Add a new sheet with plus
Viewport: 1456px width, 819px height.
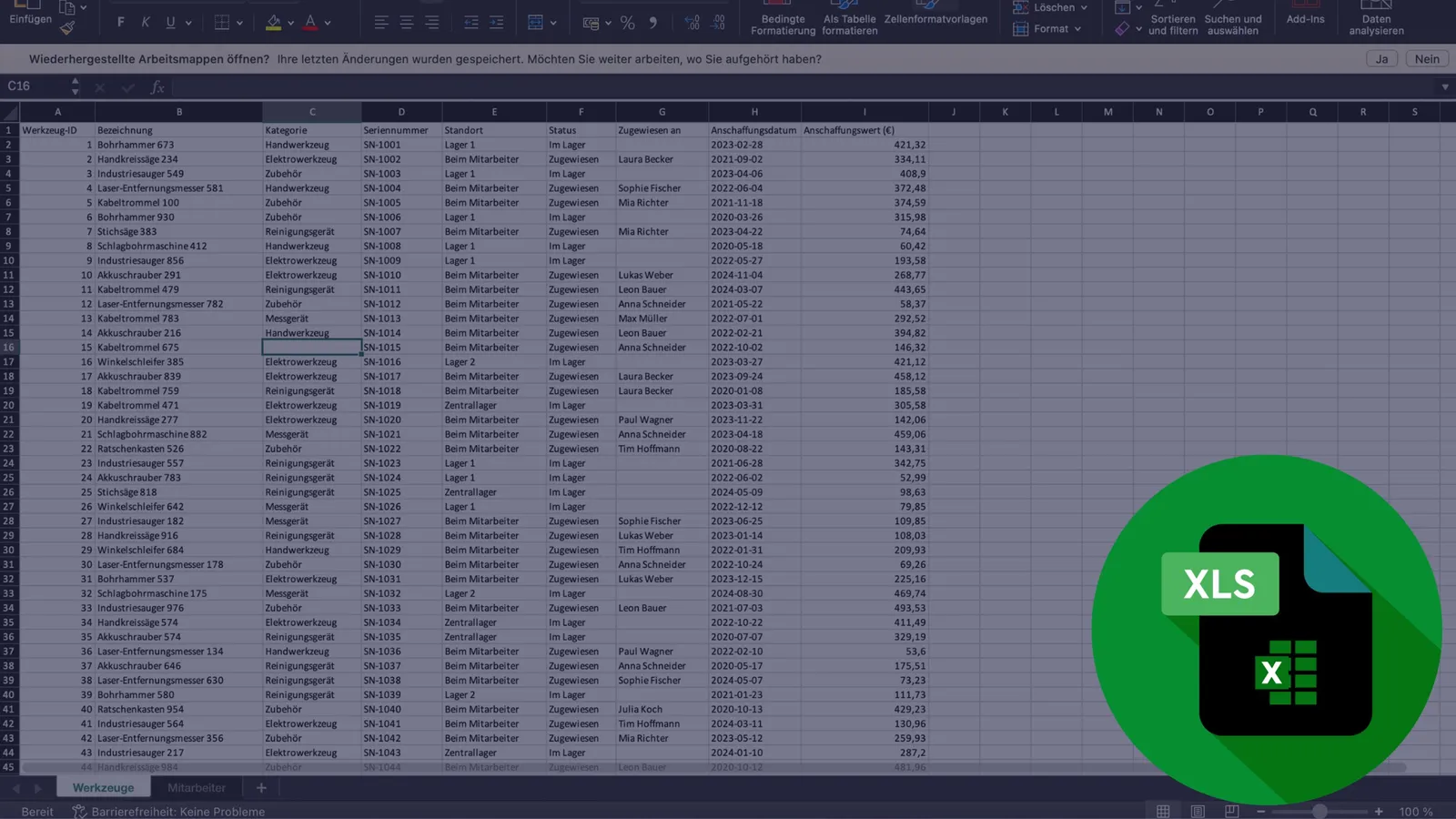pos(261,788)
